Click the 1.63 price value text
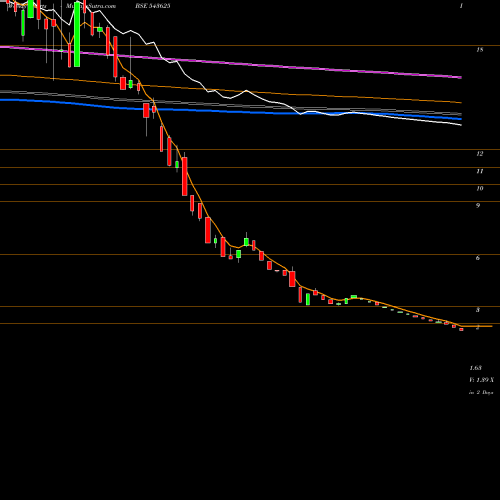Image resolution: width=500 pixels, height=500 pixels. point(475,368)
